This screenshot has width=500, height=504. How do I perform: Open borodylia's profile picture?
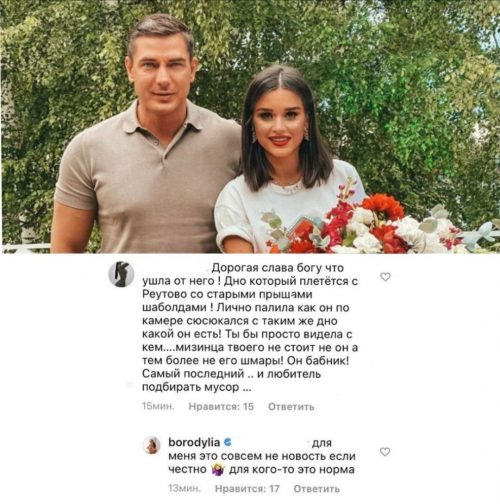[152, 445]
